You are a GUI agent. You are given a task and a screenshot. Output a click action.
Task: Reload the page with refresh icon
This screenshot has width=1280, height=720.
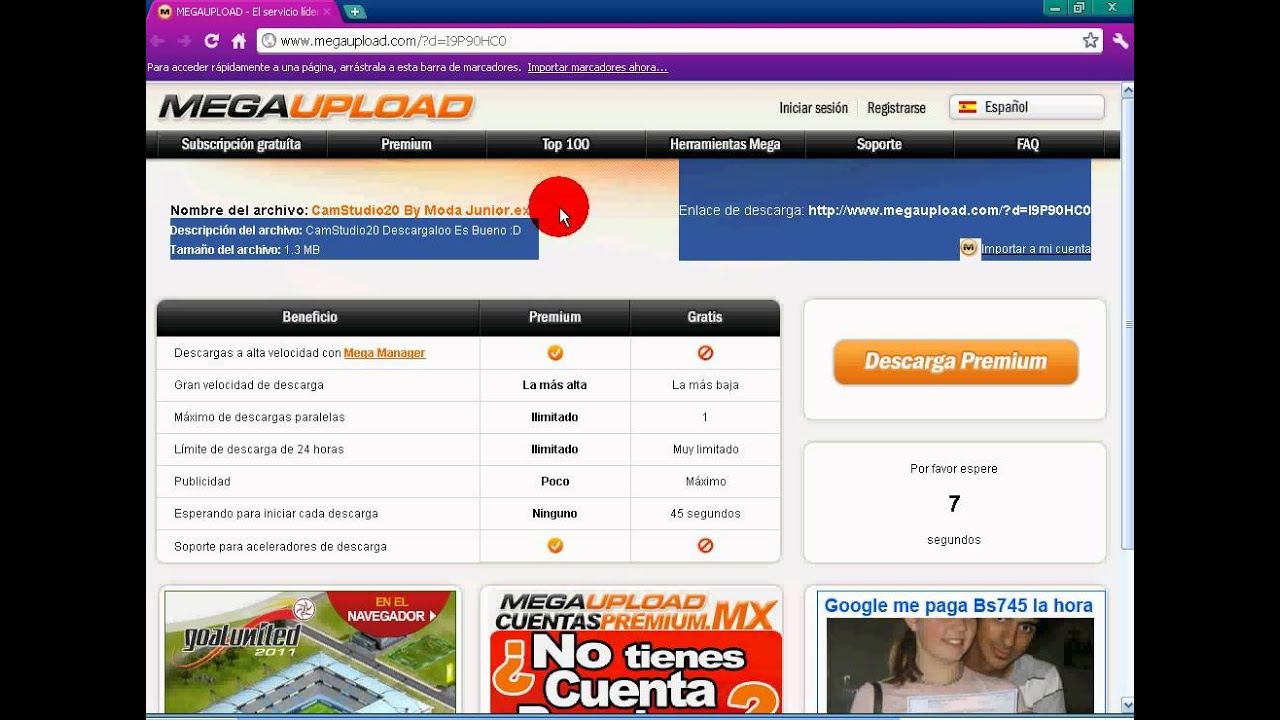pyautogui.click(x=211, y=41)
